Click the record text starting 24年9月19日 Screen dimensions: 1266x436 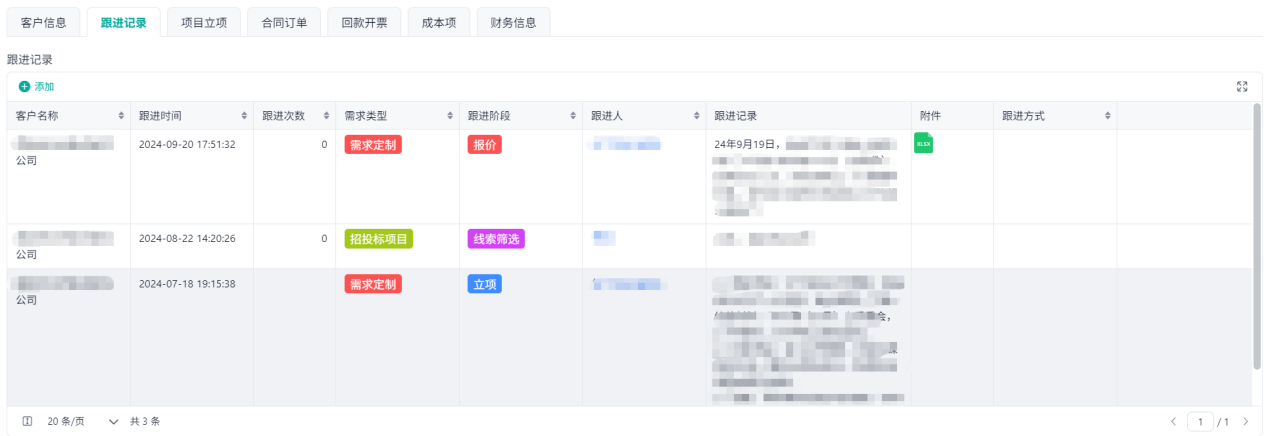pyautogui.click(x=805, y=177)
